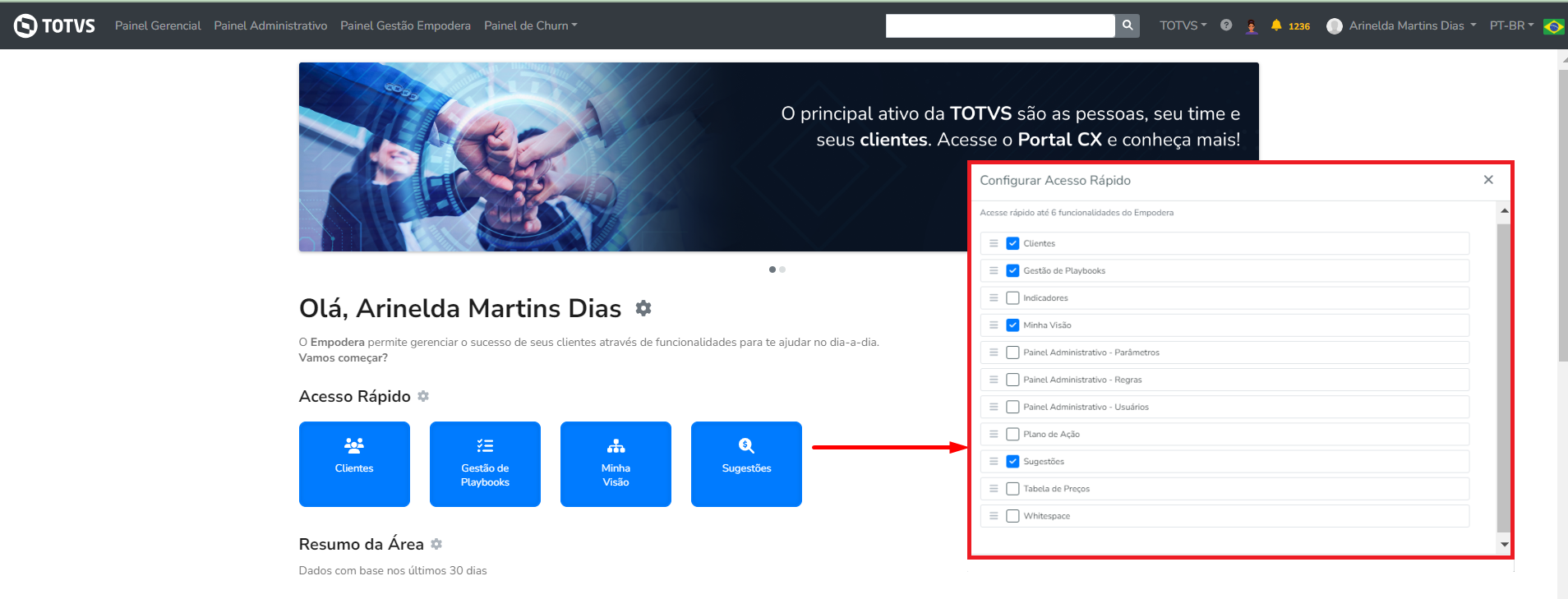Click the drag handle for Painel Administrativo - Parâmetros
Screen dimensions: 1568x599
(x=994, y=352)
